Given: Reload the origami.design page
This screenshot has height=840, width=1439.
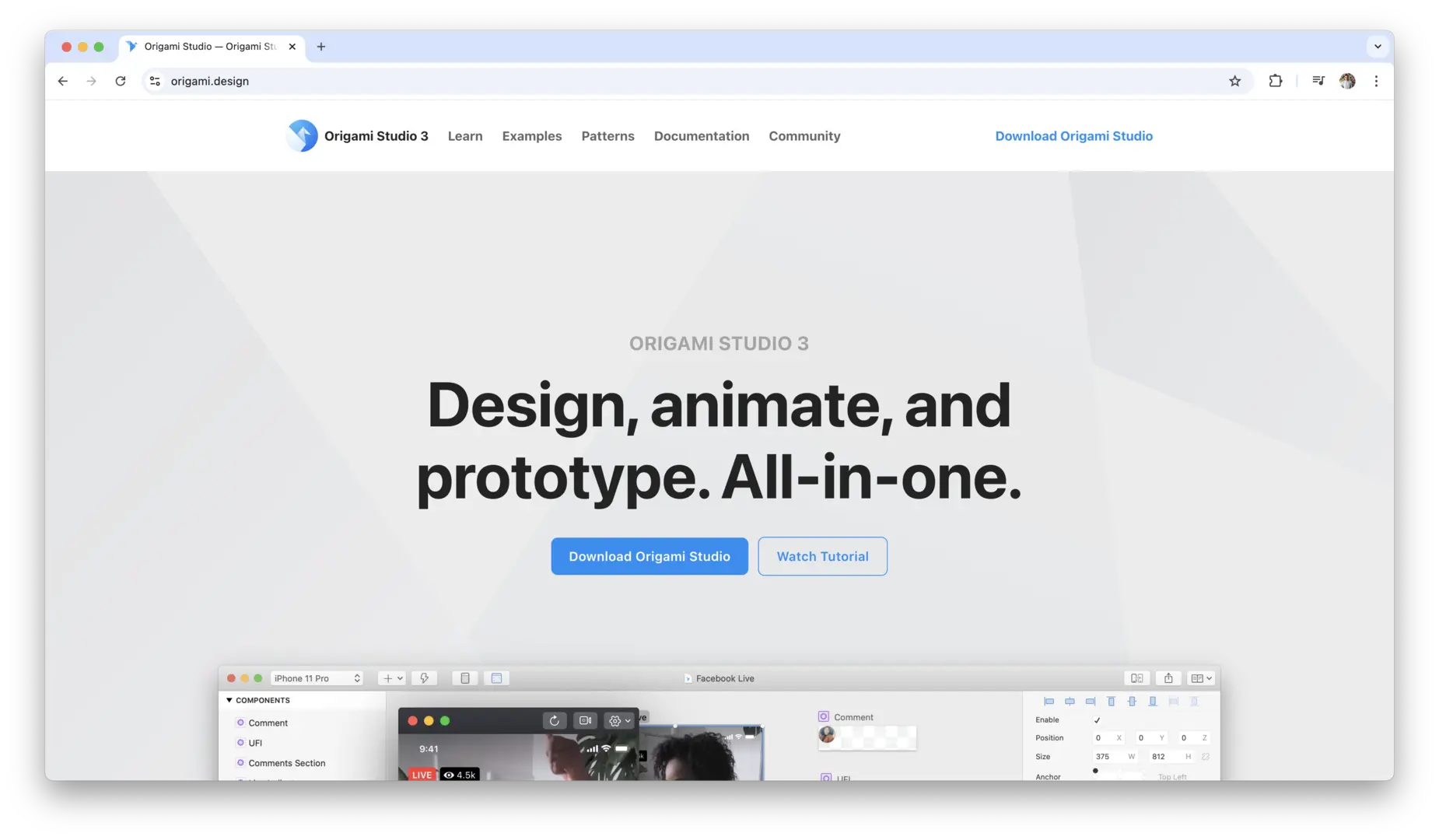Looking at the screenshot, I should [x=121, y=81].
